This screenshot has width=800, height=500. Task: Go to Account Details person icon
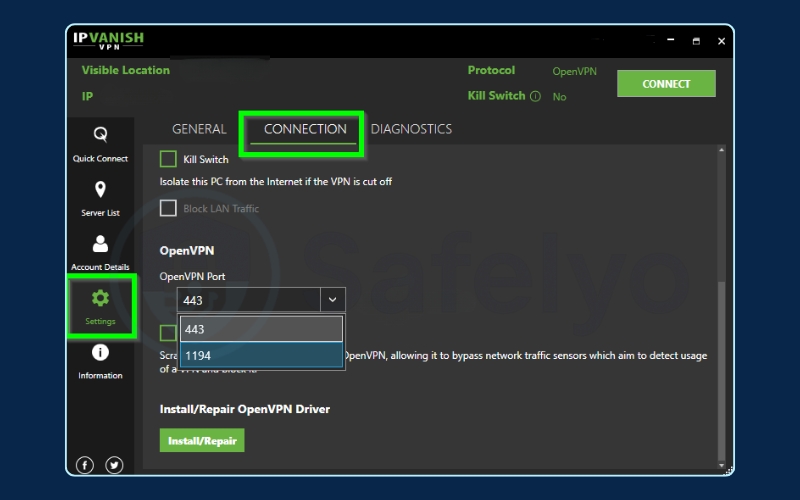tap(100, 244)
